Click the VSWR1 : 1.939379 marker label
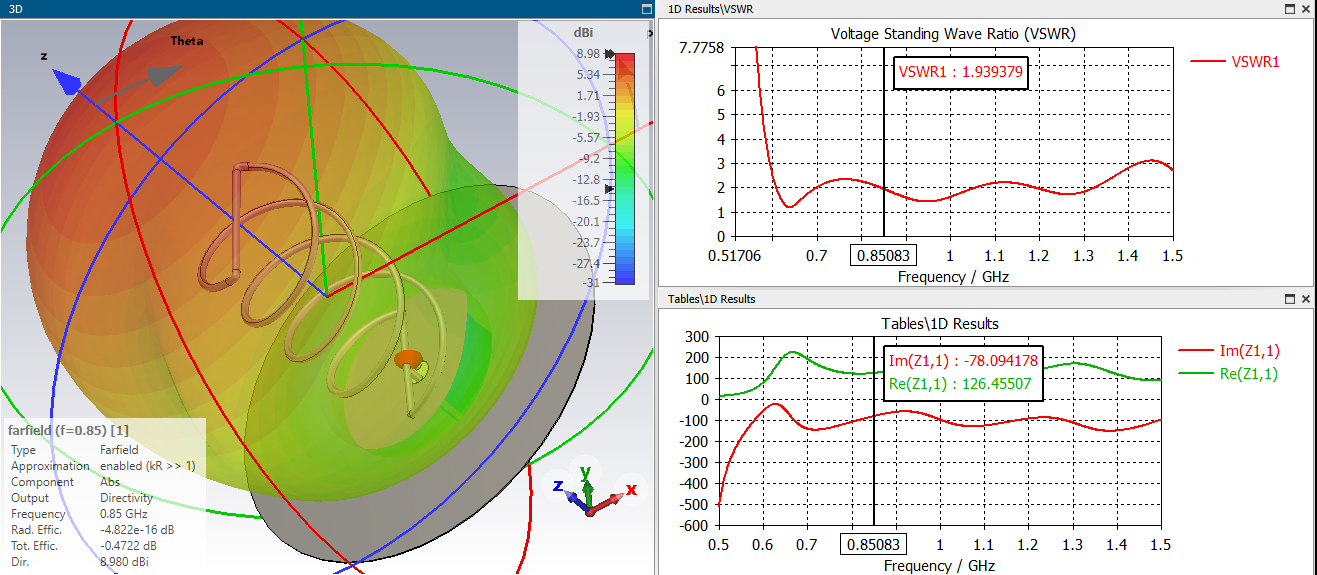This screenshot has width=1317, height=575. pos(960,72)
